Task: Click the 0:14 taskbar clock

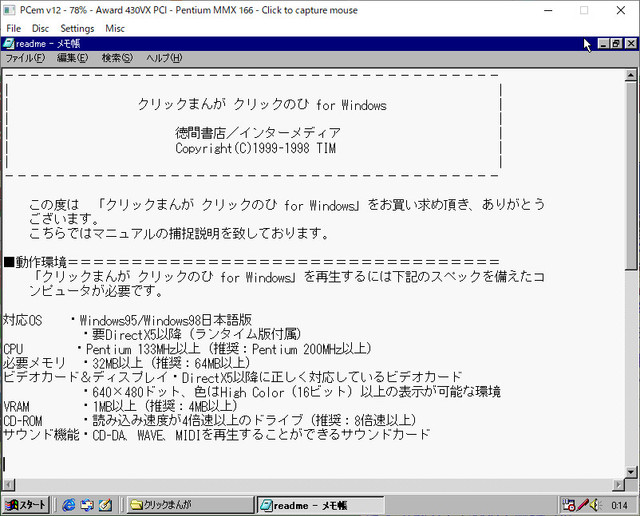Action: coord(619,506)
